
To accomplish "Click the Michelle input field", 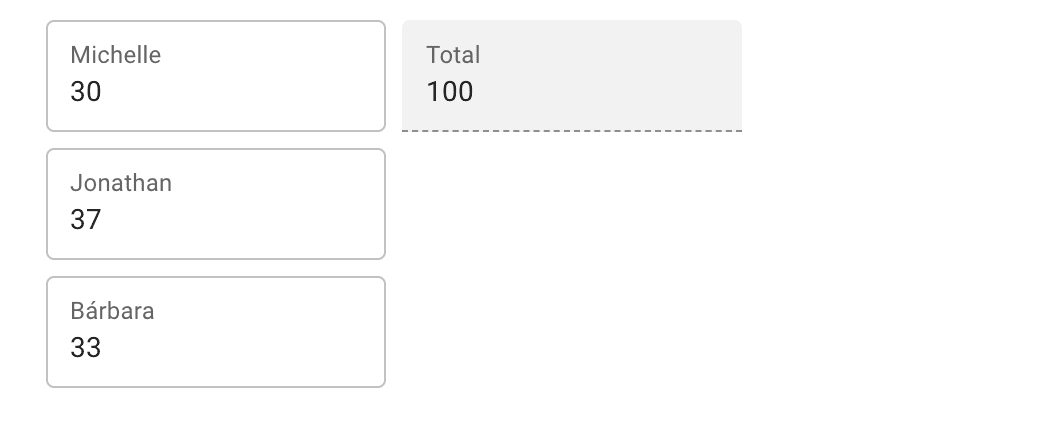I will (x=215, y=76).
